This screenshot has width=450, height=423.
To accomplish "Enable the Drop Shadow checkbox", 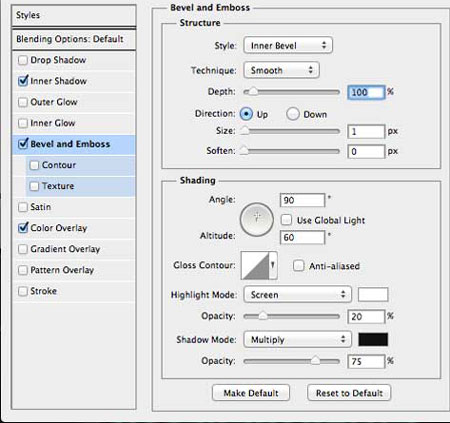I will point(23,60).
